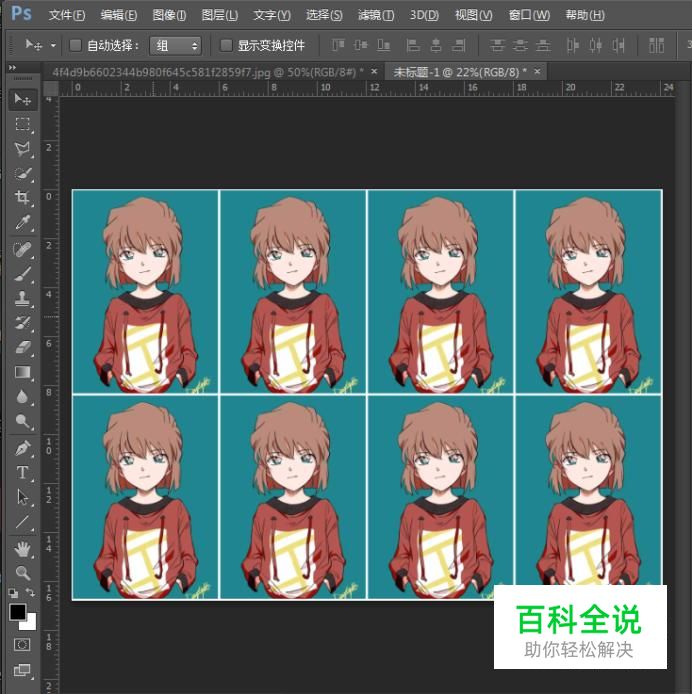Select the Hand tool
Image resolution: width=692 pixels, height=694 pixels.
click(22, 549)
